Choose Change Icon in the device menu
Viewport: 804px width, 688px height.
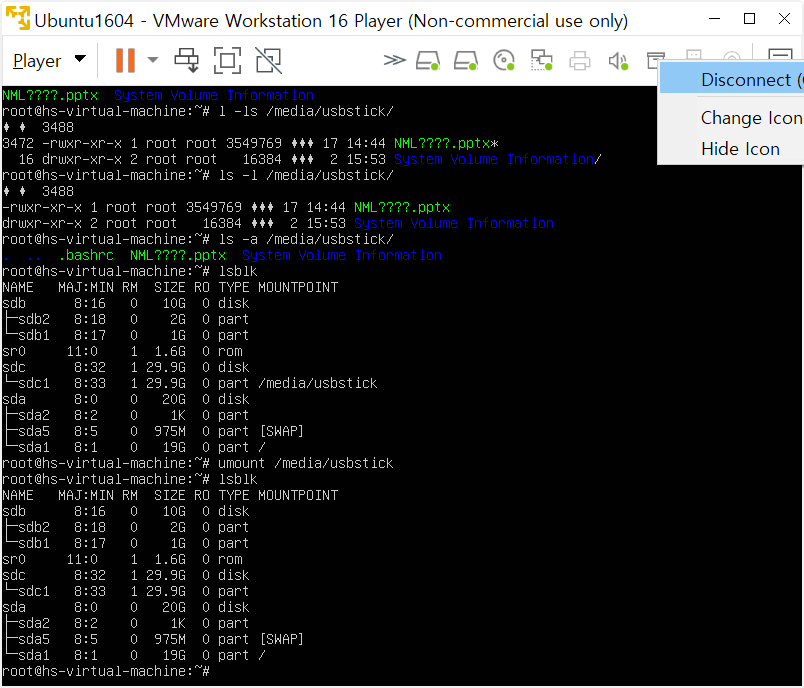[x=731, y=118]
